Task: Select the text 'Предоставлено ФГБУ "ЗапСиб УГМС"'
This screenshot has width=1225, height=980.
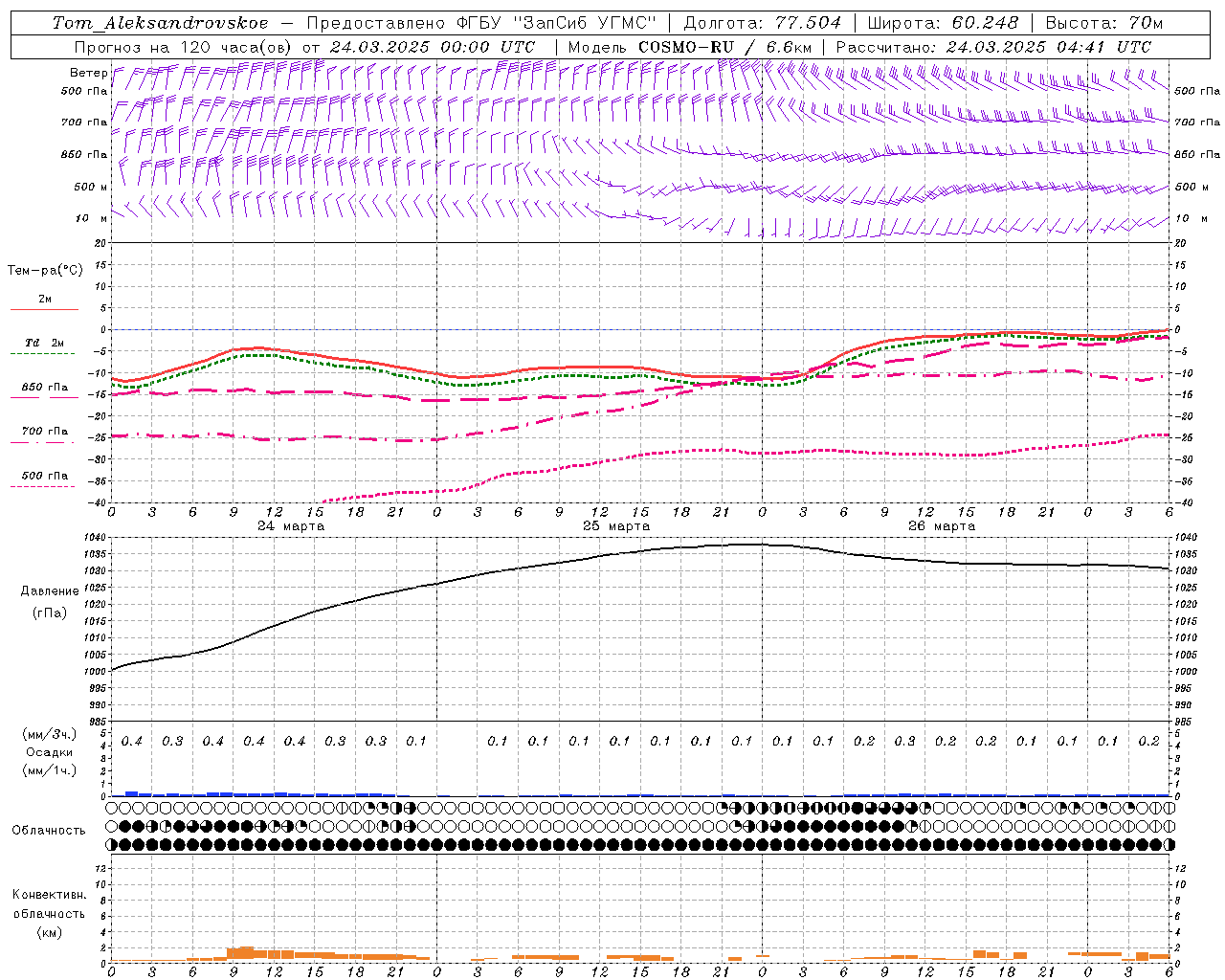Action: (481, 23)
